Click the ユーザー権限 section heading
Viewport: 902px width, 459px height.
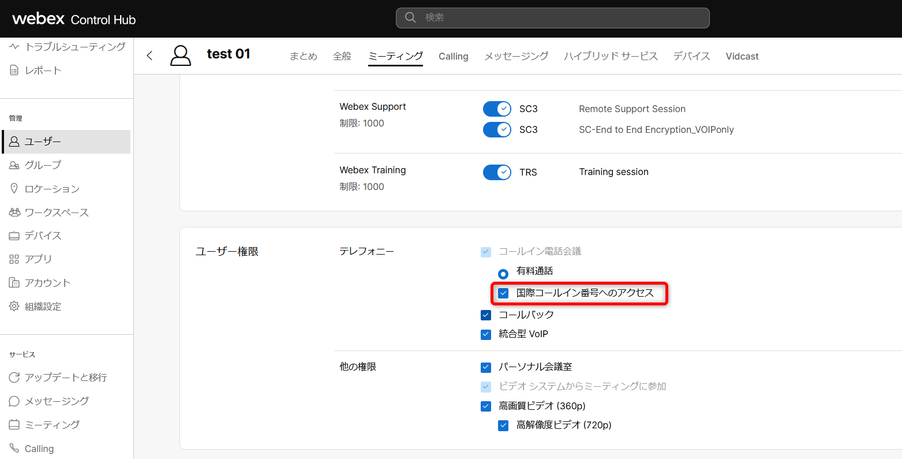pos(227,252)
